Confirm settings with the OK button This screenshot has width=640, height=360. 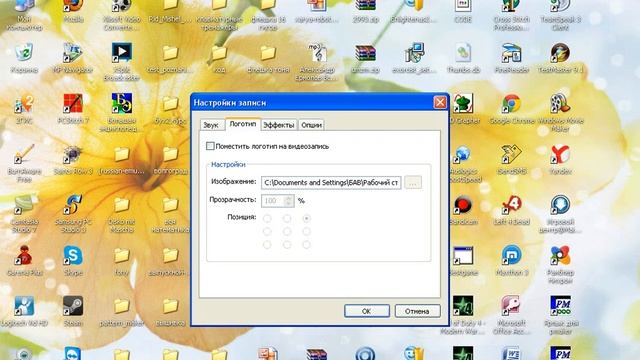(367, 311)
